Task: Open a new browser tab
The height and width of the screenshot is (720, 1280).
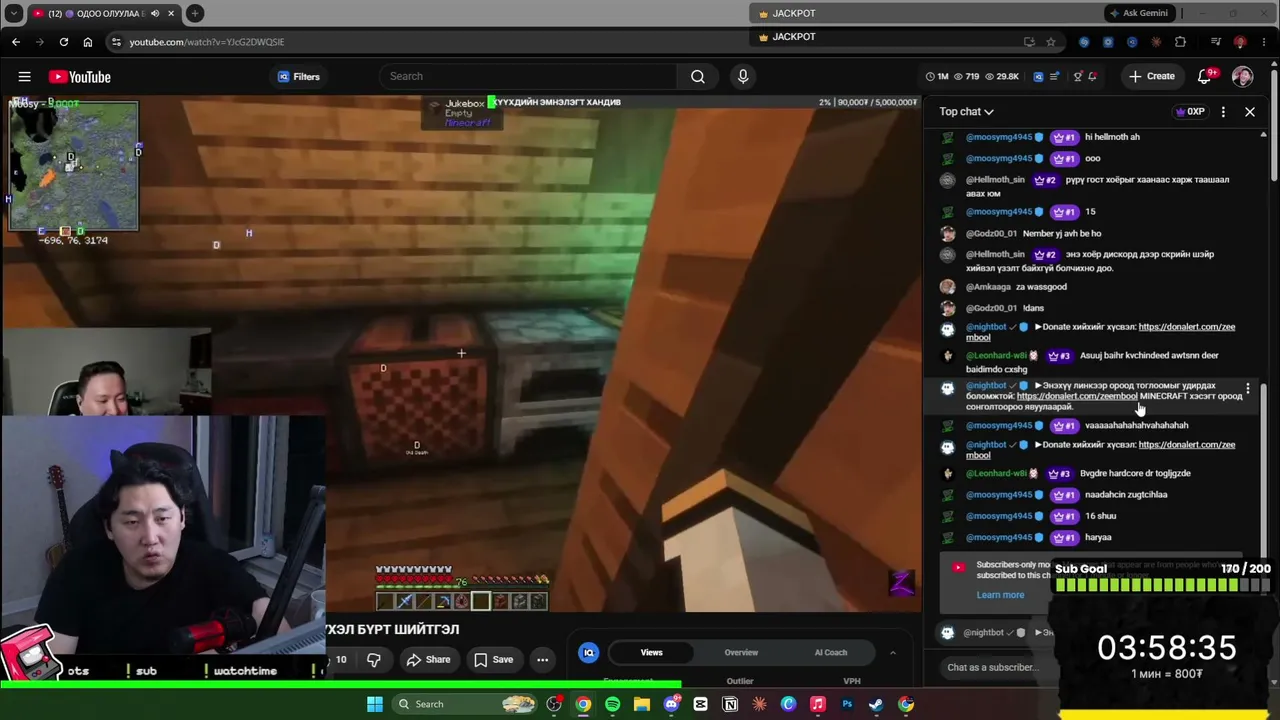Action: tap(195, 13)
